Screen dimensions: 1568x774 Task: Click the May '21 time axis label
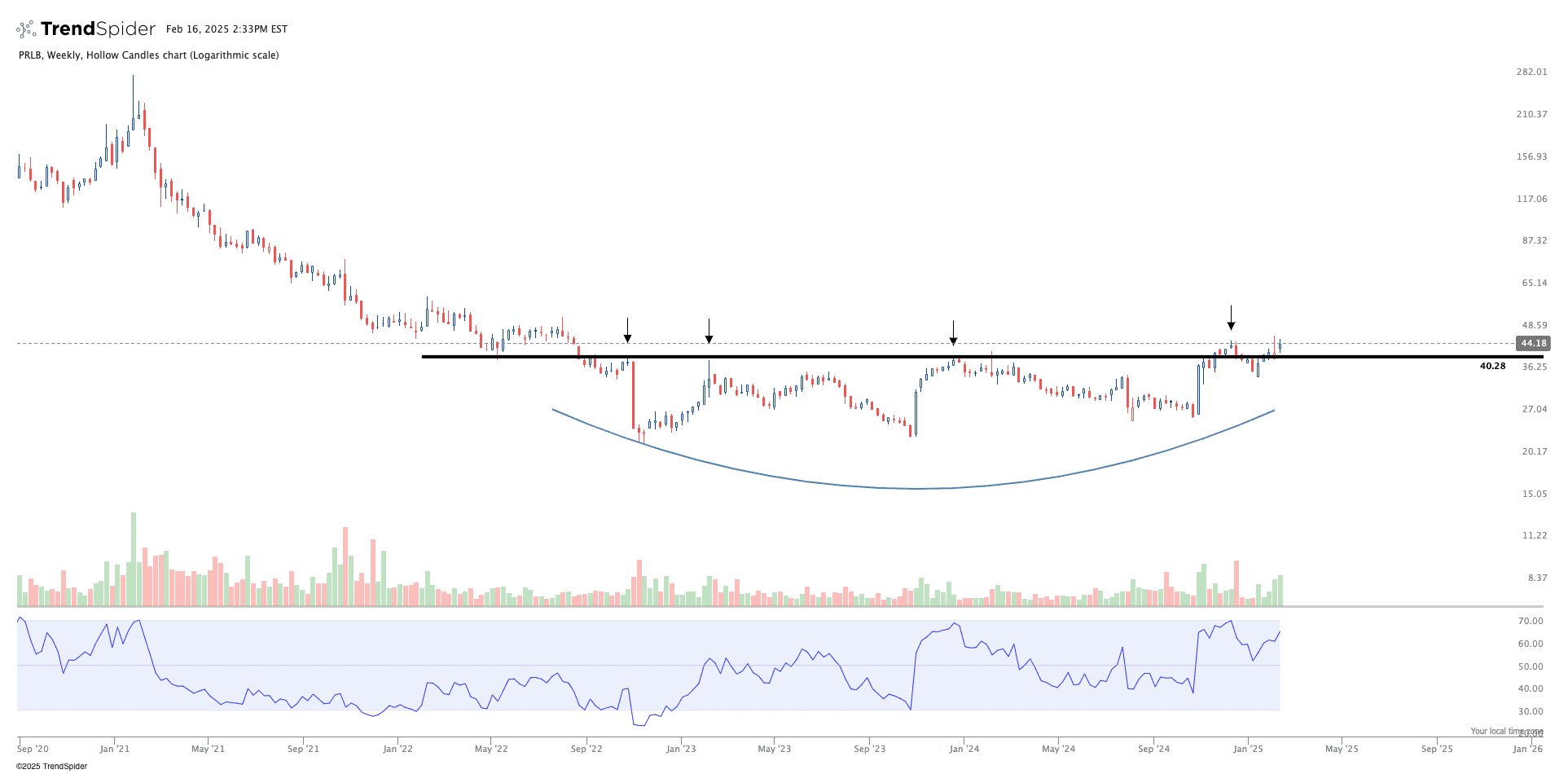pos(208,749)
